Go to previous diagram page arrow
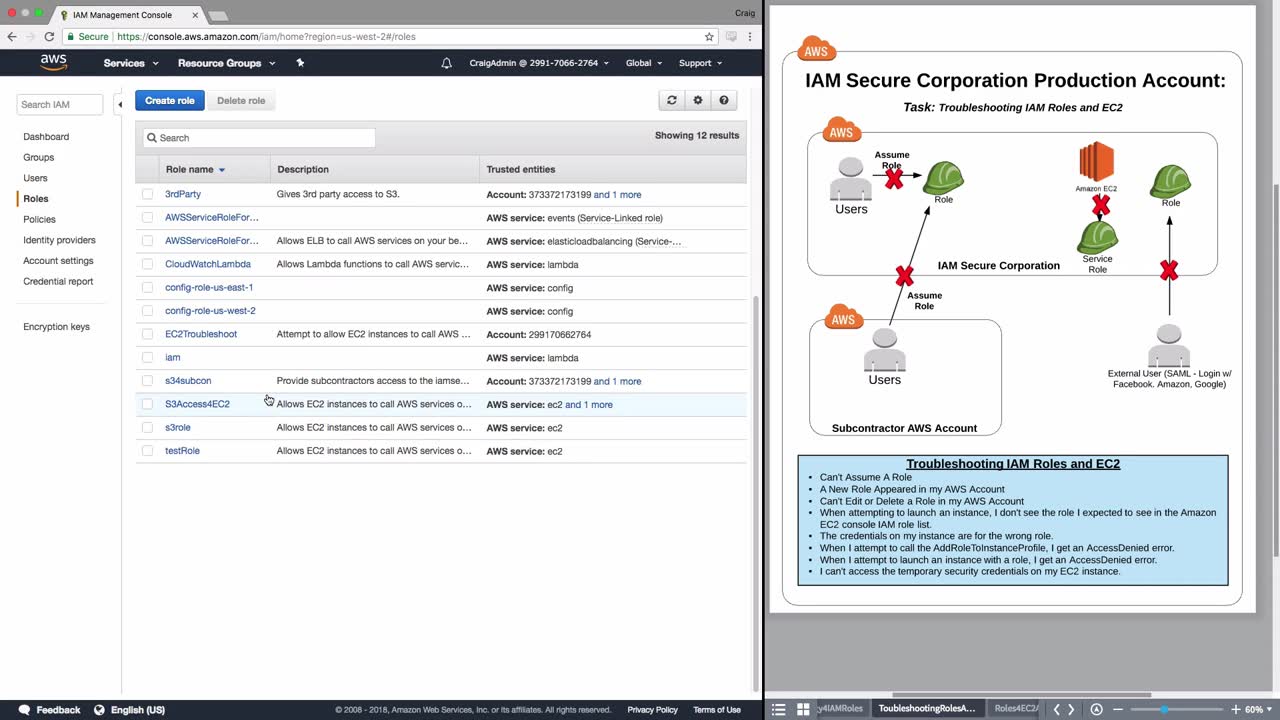Image resolution: width=1280 pixels, height=720 pixels. 1056,709
